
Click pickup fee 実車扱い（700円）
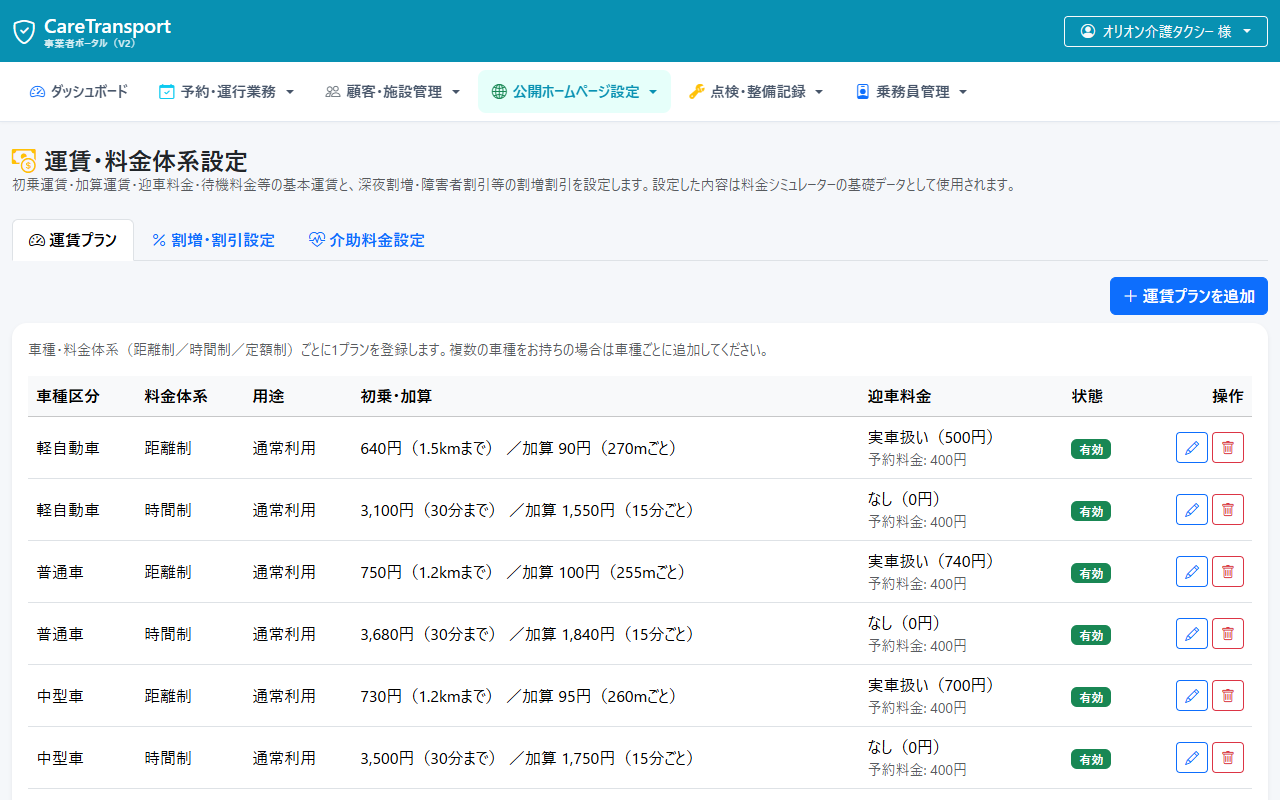click(x=932, y=685)
